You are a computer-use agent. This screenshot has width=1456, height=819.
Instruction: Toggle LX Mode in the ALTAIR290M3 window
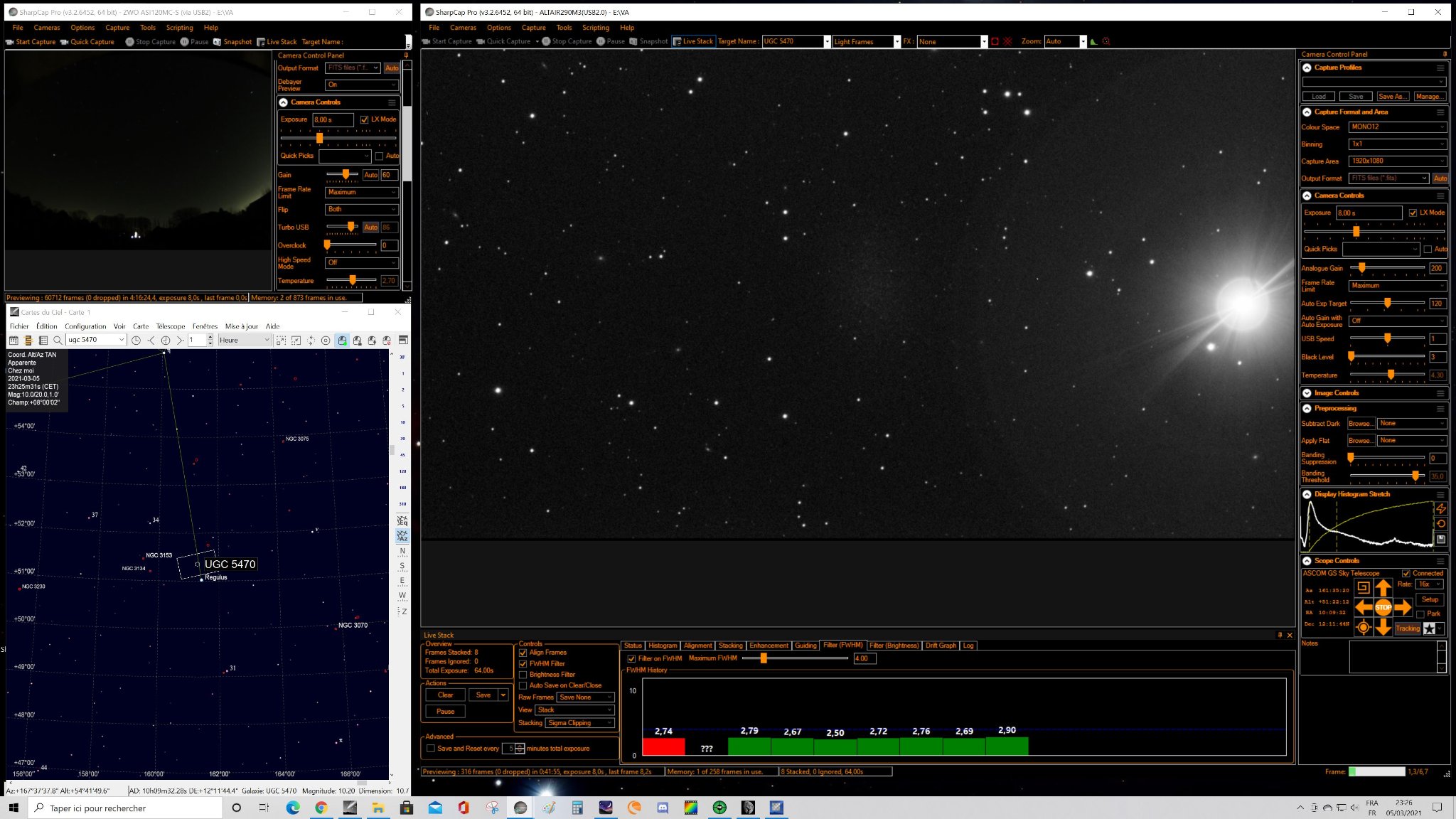tap(1413, 213)
